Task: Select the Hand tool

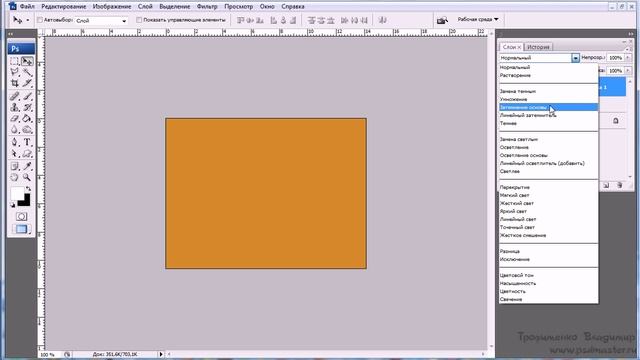Action: (15, 177)
